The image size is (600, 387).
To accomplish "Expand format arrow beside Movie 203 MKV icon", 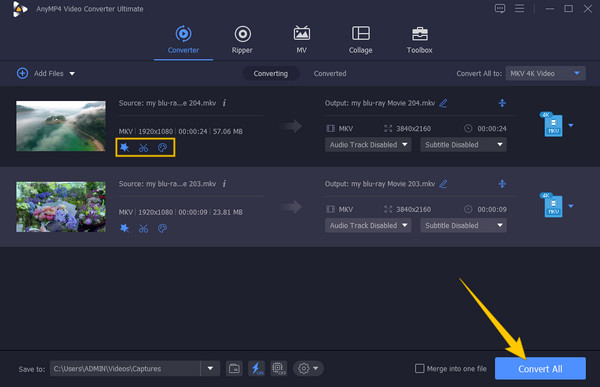I will coord(571,206).
